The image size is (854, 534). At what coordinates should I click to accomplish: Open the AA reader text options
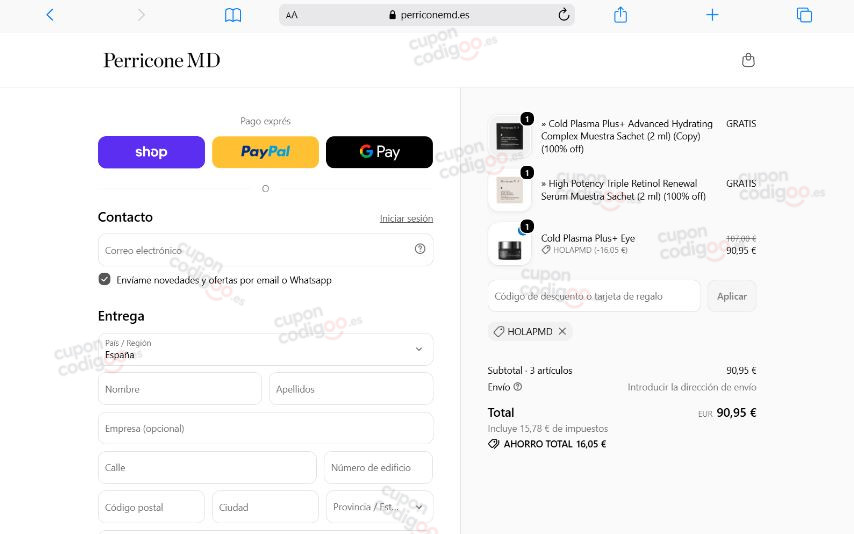click(292, 15)
